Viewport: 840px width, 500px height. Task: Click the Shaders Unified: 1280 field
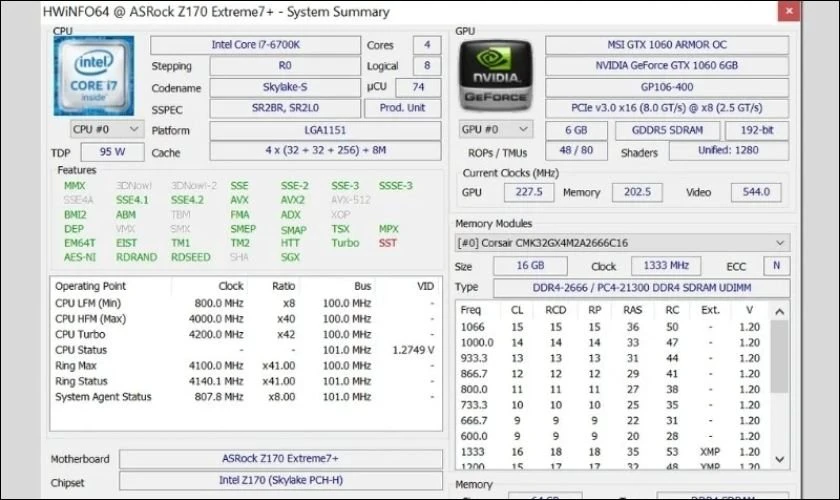tap(729, 151)
